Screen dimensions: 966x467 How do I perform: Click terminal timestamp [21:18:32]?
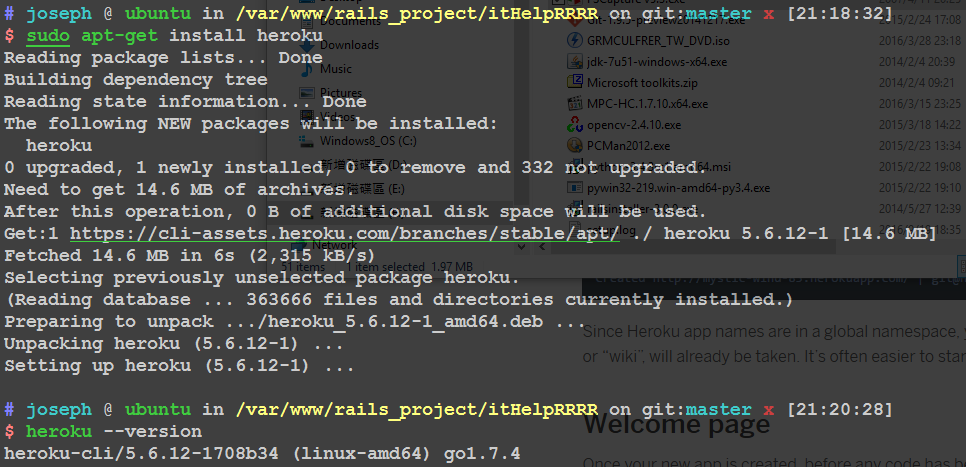click(x=839, y=14)
